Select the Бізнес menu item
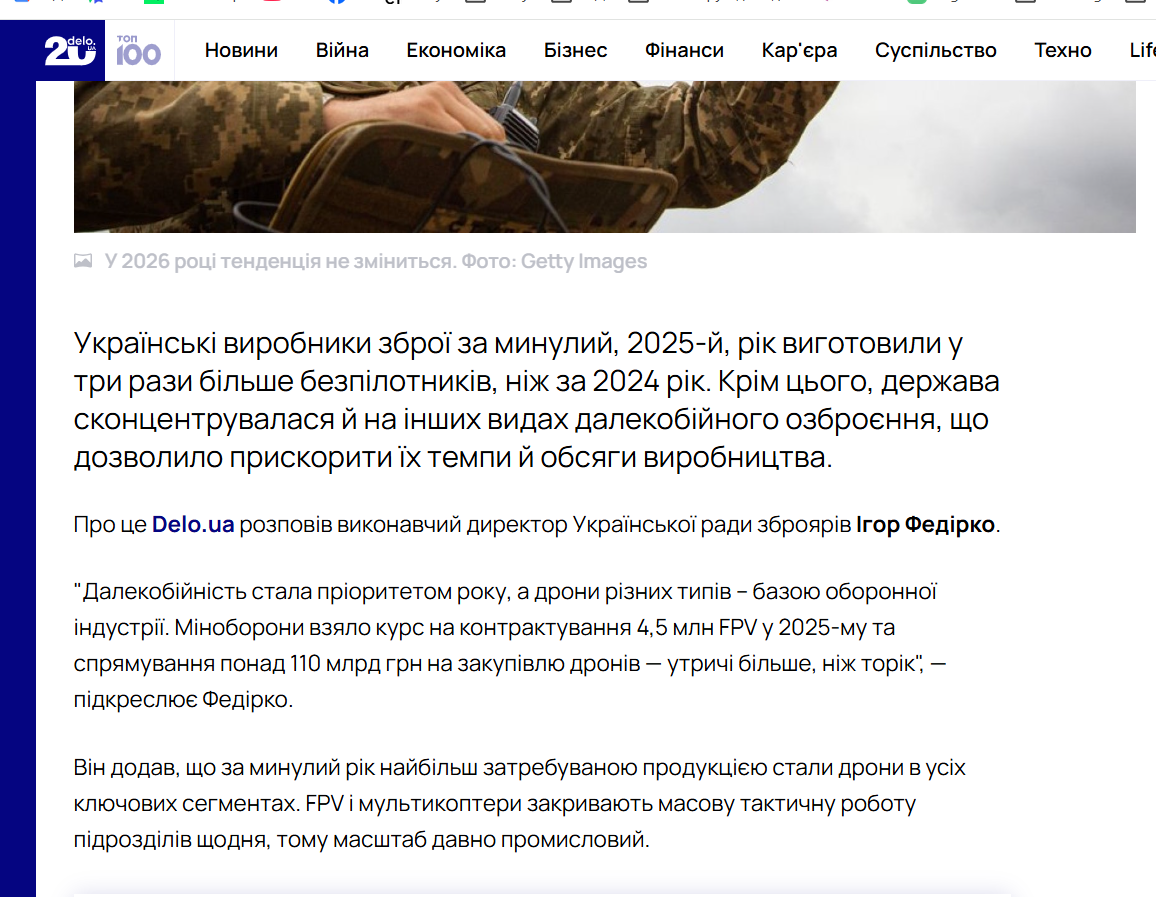Viewport: 1156px width, 897px height. tap(575, 49)
